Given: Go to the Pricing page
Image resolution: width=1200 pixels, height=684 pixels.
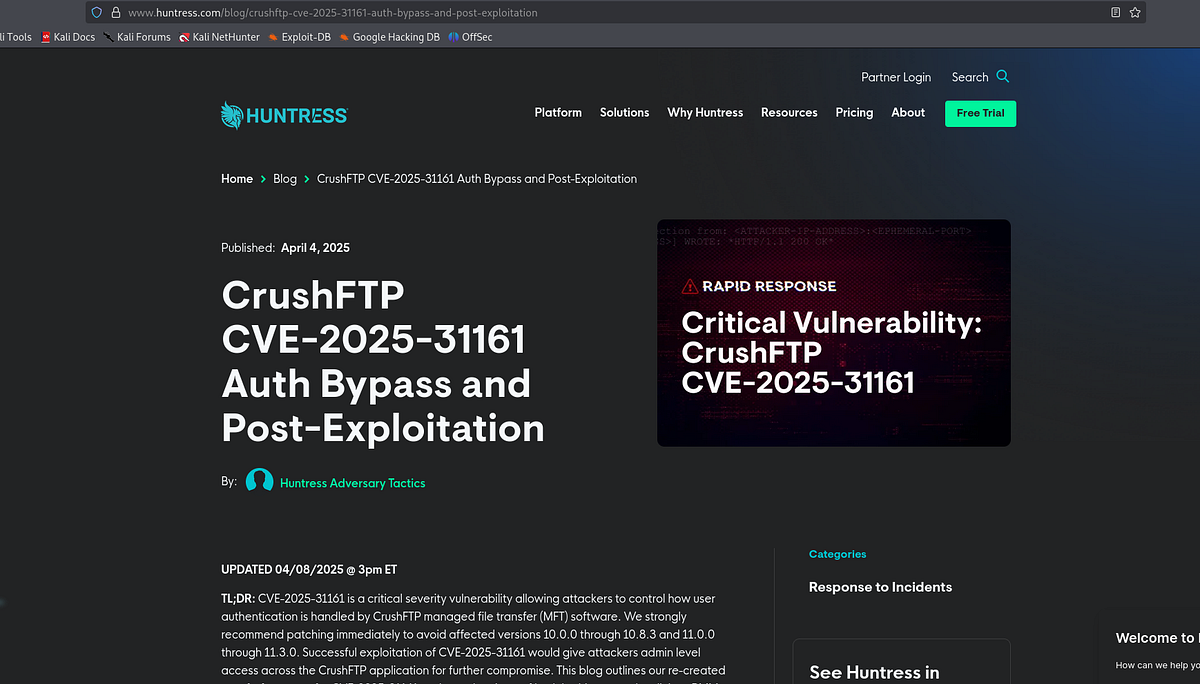Looking at the screenshot, I should (x=854, y=113).
